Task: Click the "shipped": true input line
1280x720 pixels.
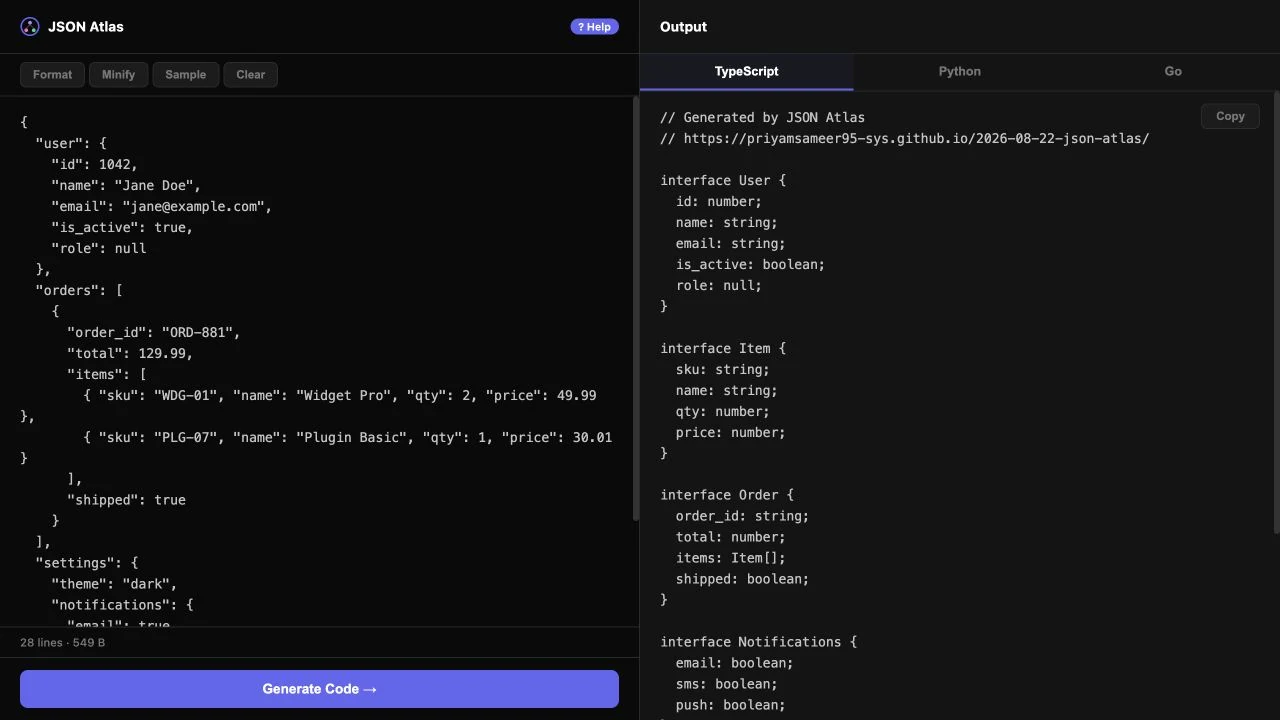Action: pyautogui.click(x=126, y=500)
